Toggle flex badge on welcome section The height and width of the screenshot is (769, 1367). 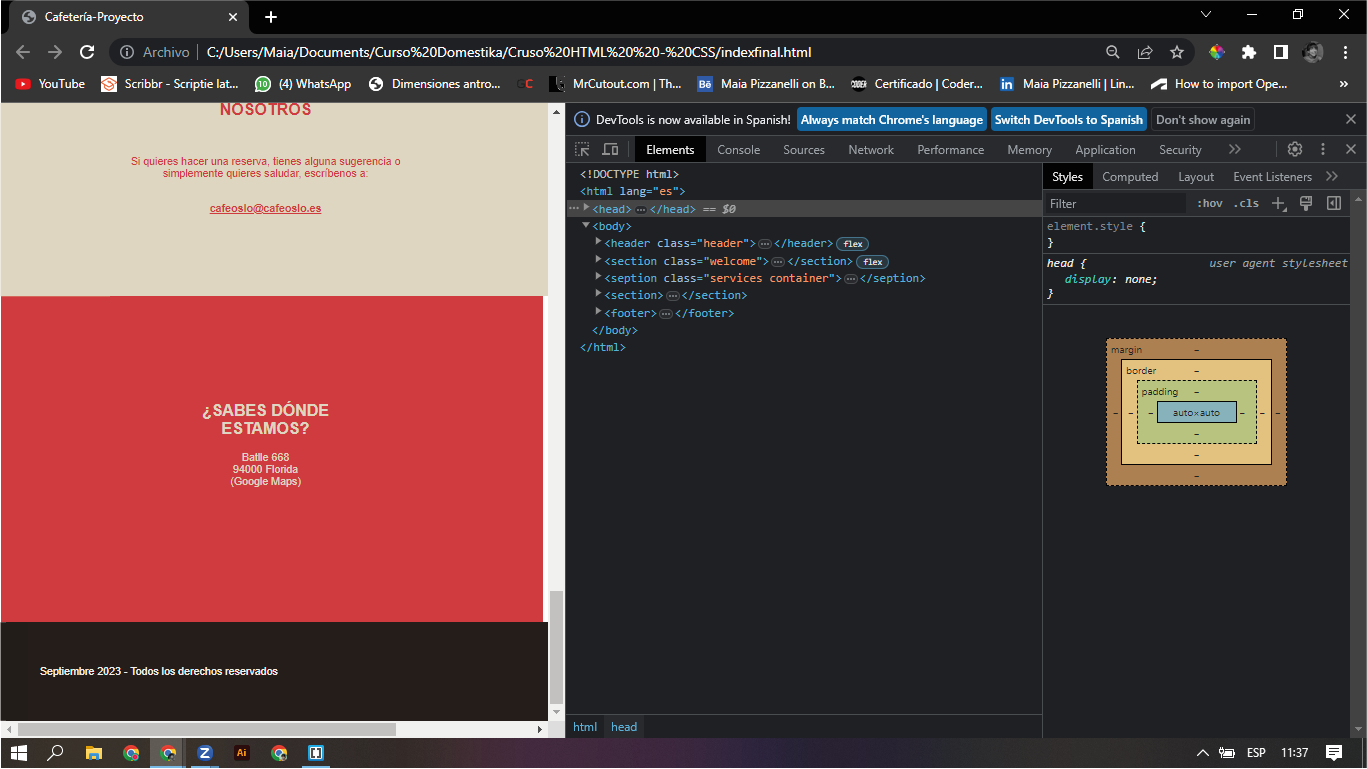pyautogui.click(x=872, y=262)
